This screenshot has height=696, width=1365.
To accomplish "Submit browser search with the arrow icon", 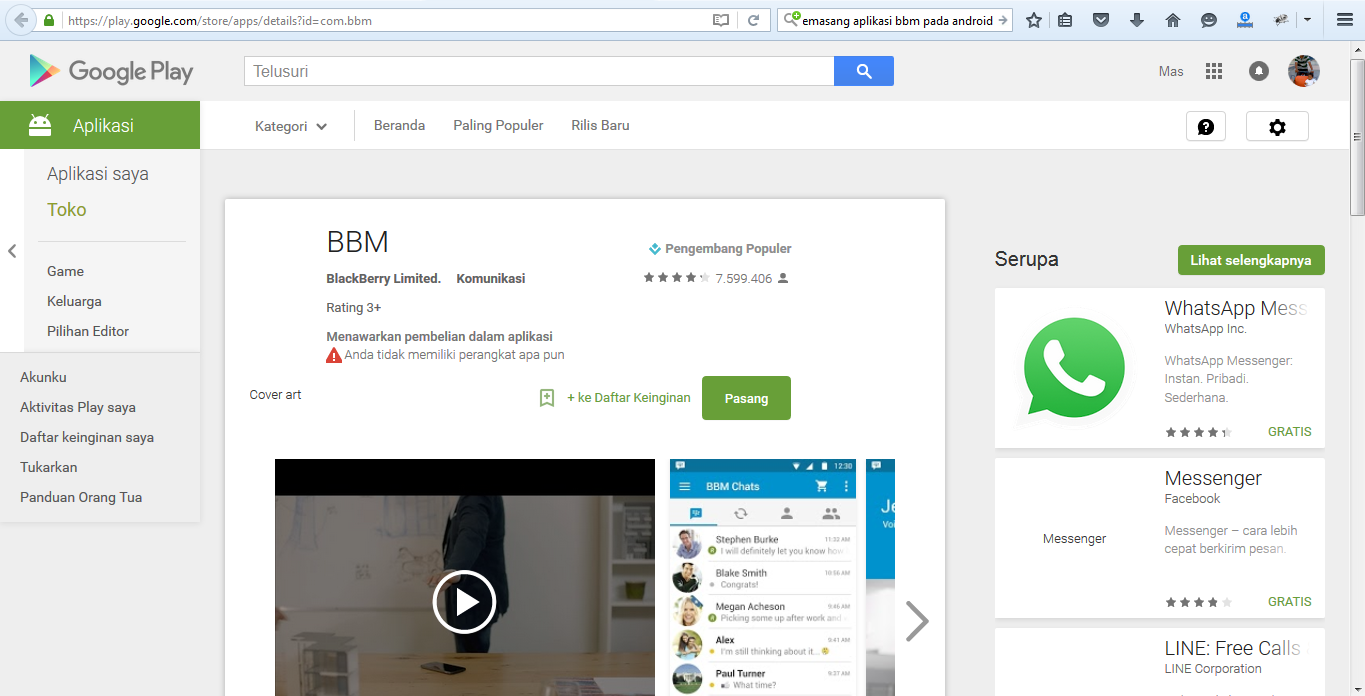I will 1003,20.
